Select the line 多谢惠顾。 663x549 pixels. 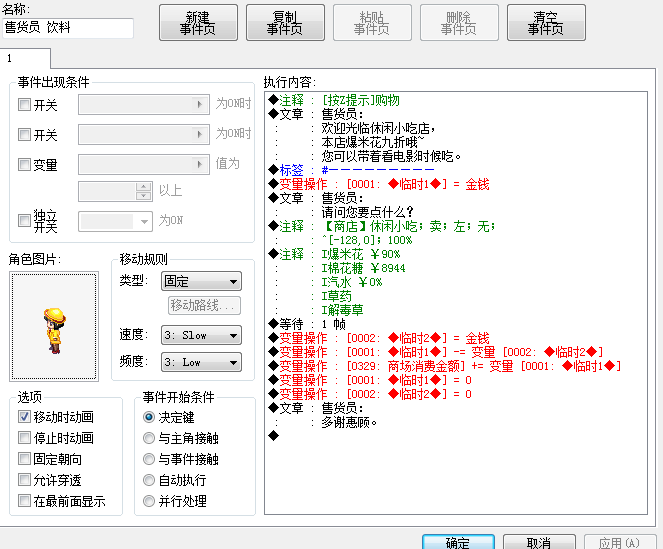coord(456,422)
